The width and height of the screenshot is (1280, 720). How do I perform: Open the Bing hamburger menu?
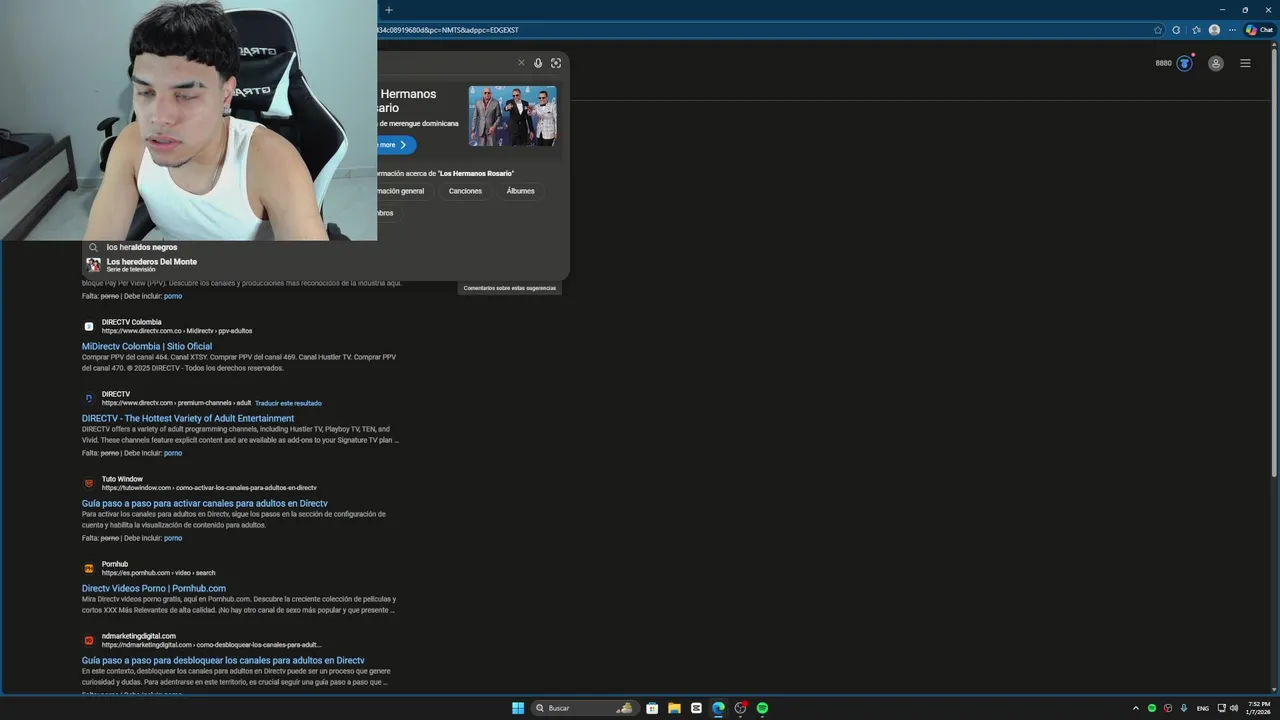point(1245,63)
